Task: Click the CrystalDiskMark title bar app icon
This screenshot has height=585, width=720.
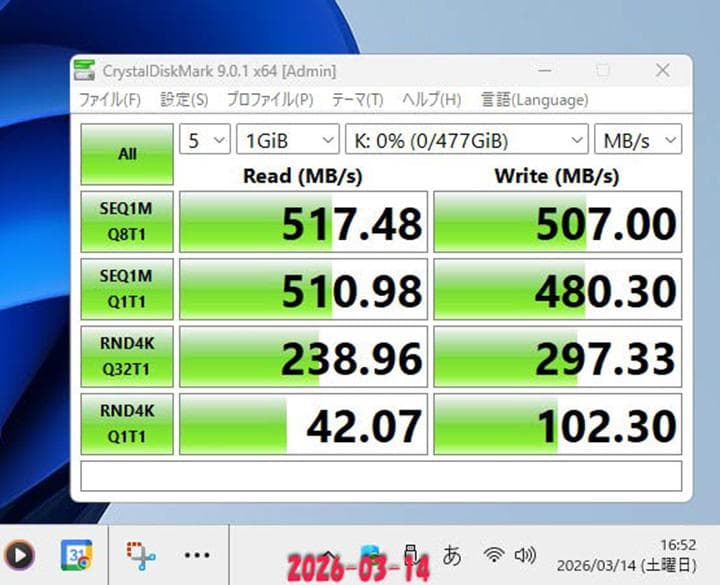Action: tap(84, 70)
